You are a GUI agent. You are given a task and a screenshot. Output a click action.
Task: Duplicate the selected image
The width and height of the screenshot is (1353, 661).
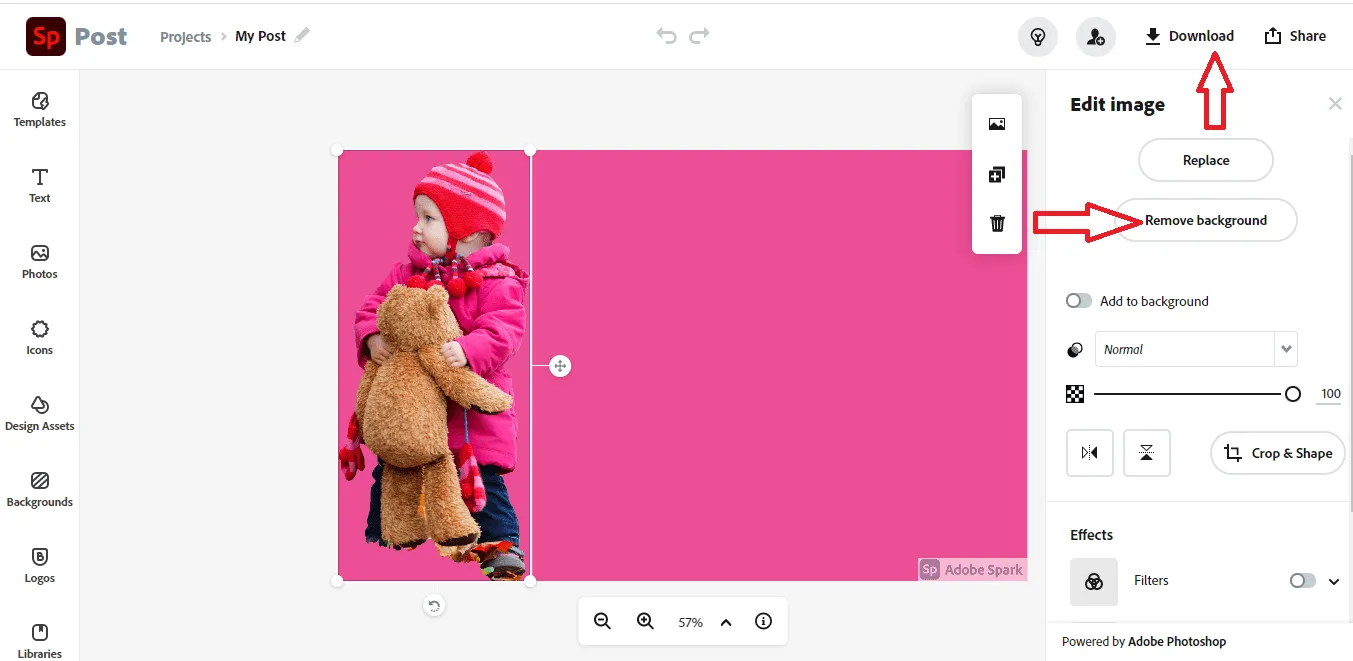pyautogui.click(x=997, y=174)
